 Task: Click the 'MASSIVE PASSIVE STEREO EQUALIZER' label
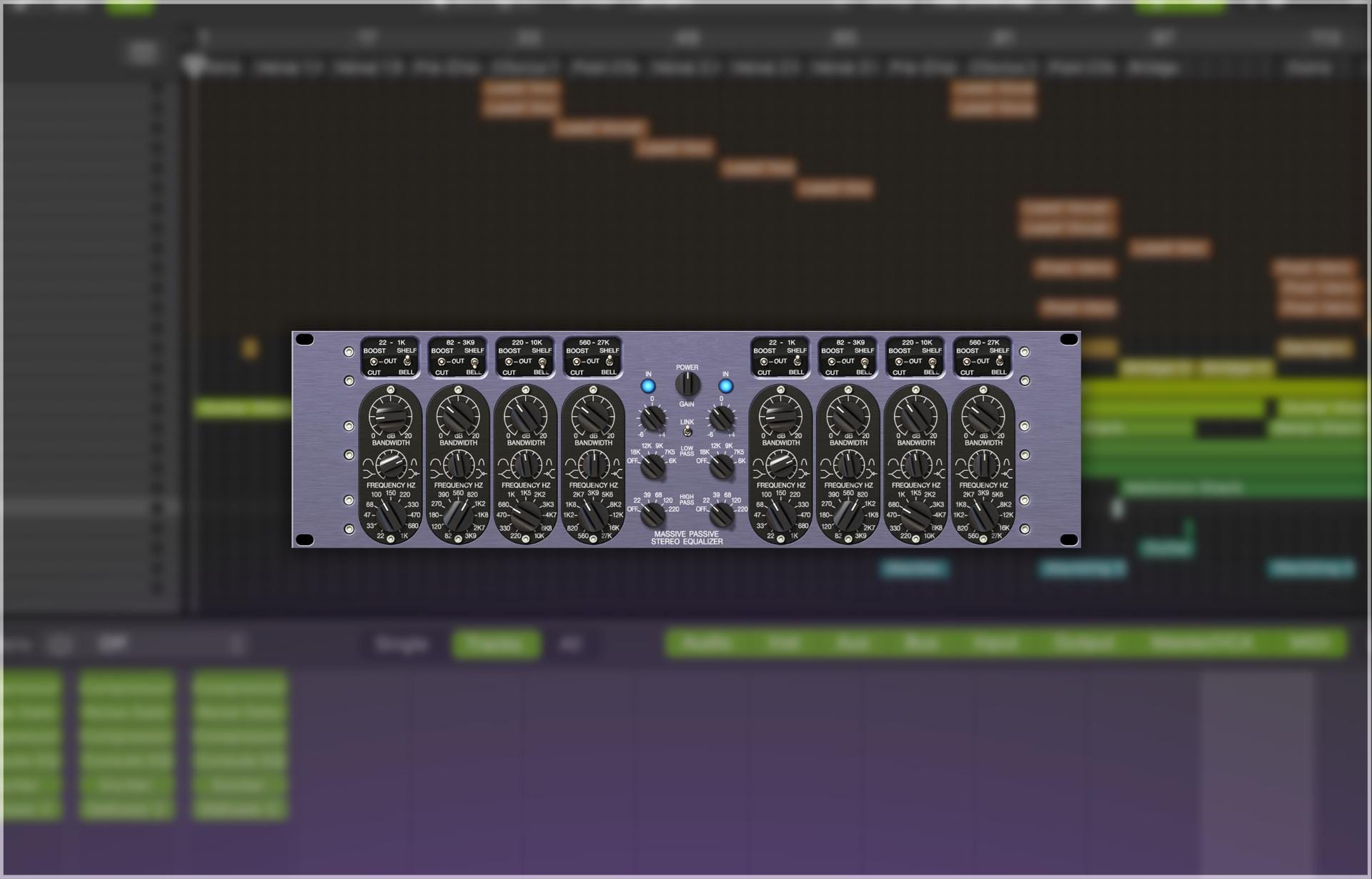point(687,538)
